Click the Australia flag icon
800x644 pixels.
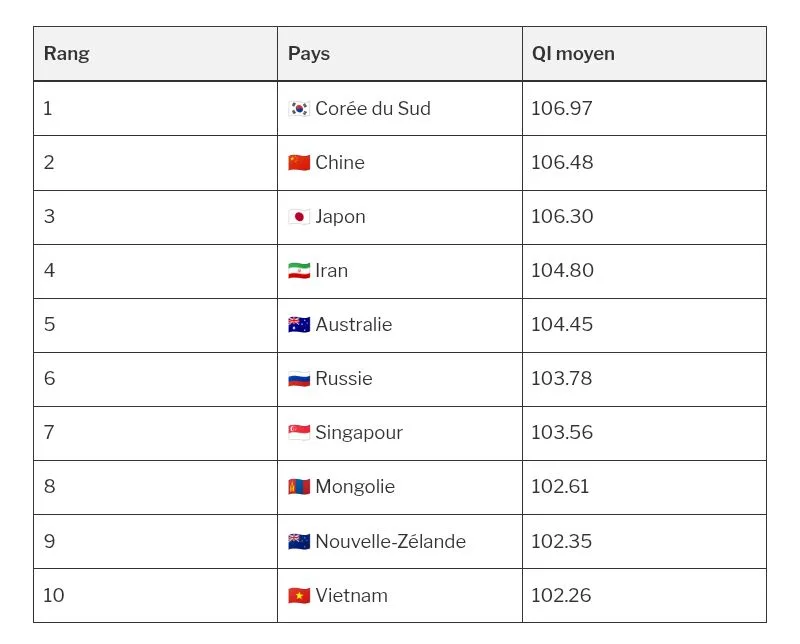pyautogui.click(x=299, y=325)
